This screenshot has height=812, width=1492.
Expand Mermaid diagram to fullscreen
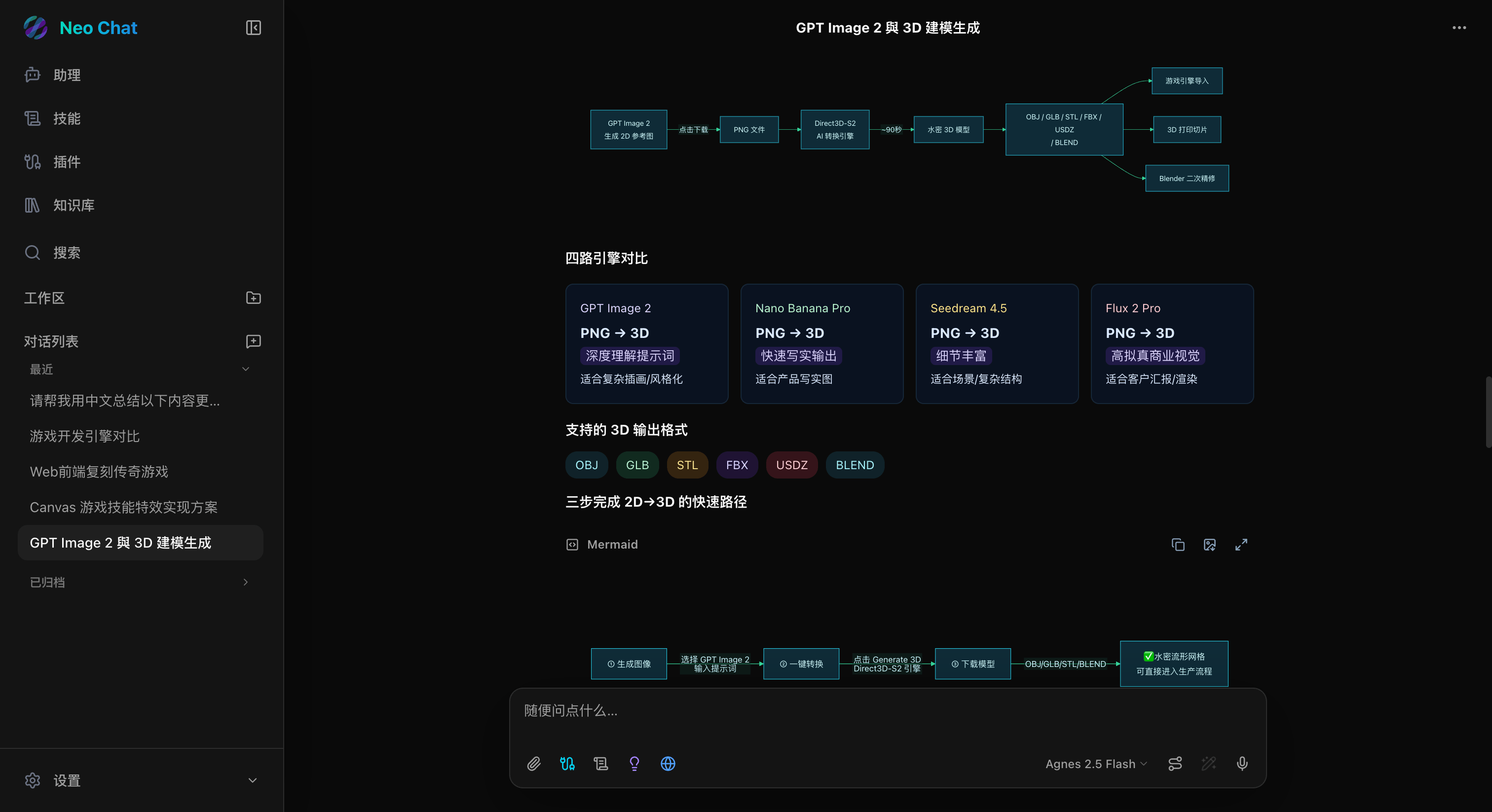click(1241, 545)
